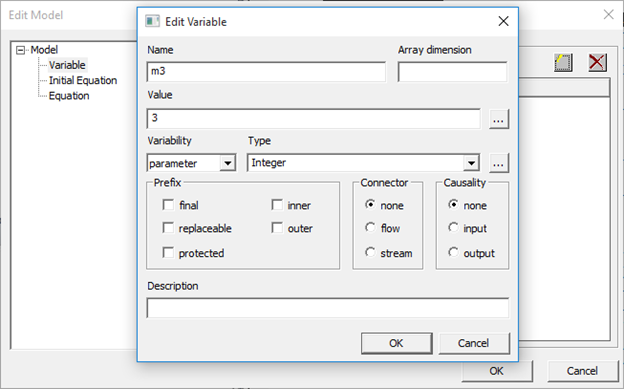Image resolution: width=624 pixels, height=389 pixels.
Task: Select the Model root tree item
Action: coord(44,50)
